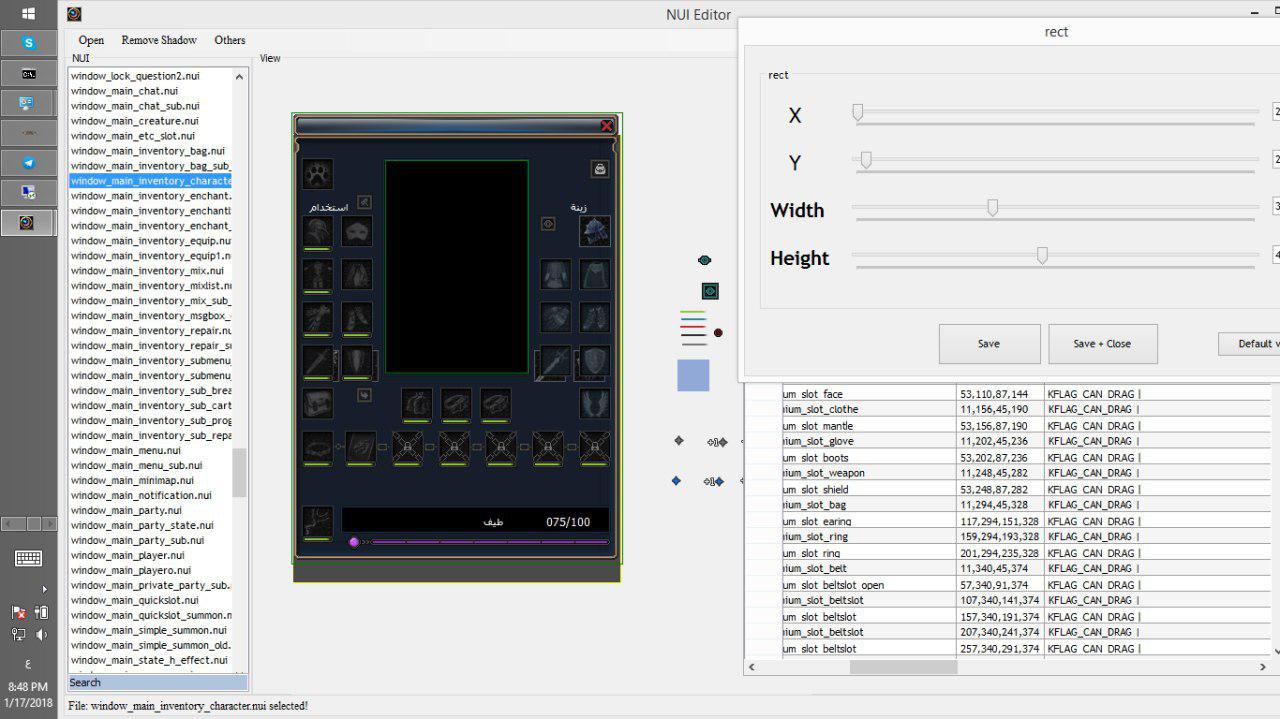Close the inventory preview with red X
1280x719 pixels.
607,126
